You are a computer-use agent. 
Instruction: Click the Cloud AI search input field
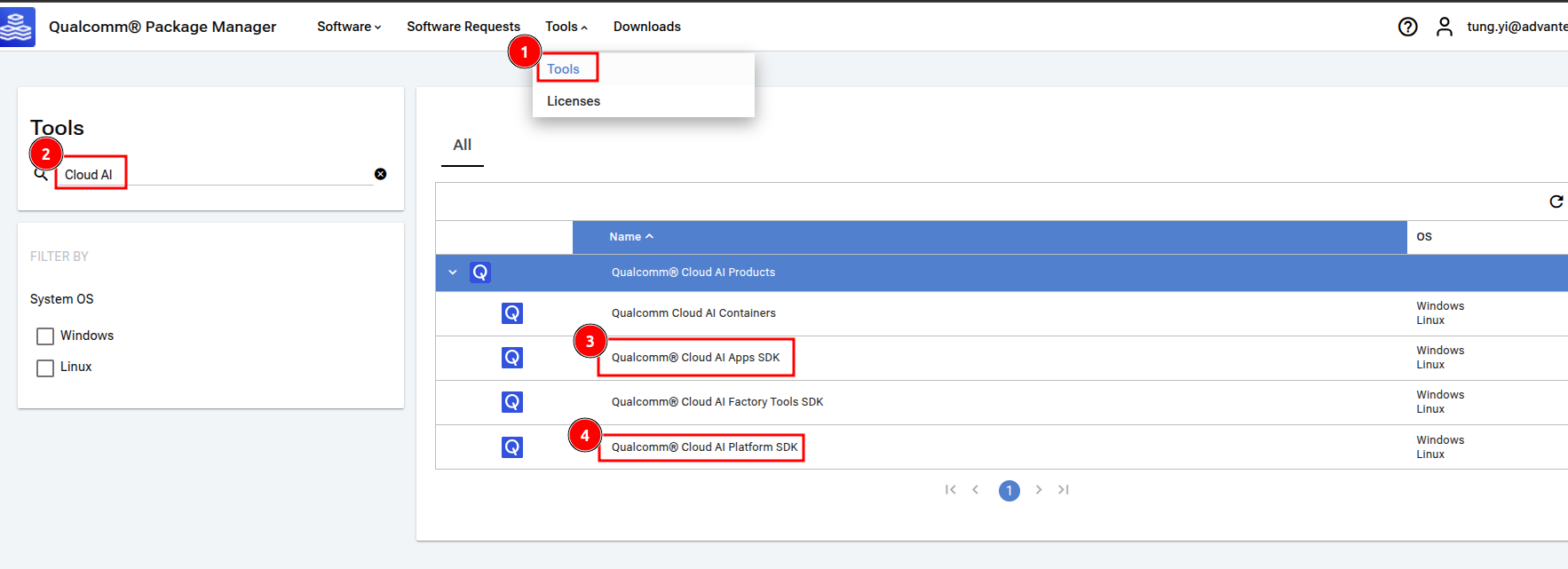coord(213,175)
